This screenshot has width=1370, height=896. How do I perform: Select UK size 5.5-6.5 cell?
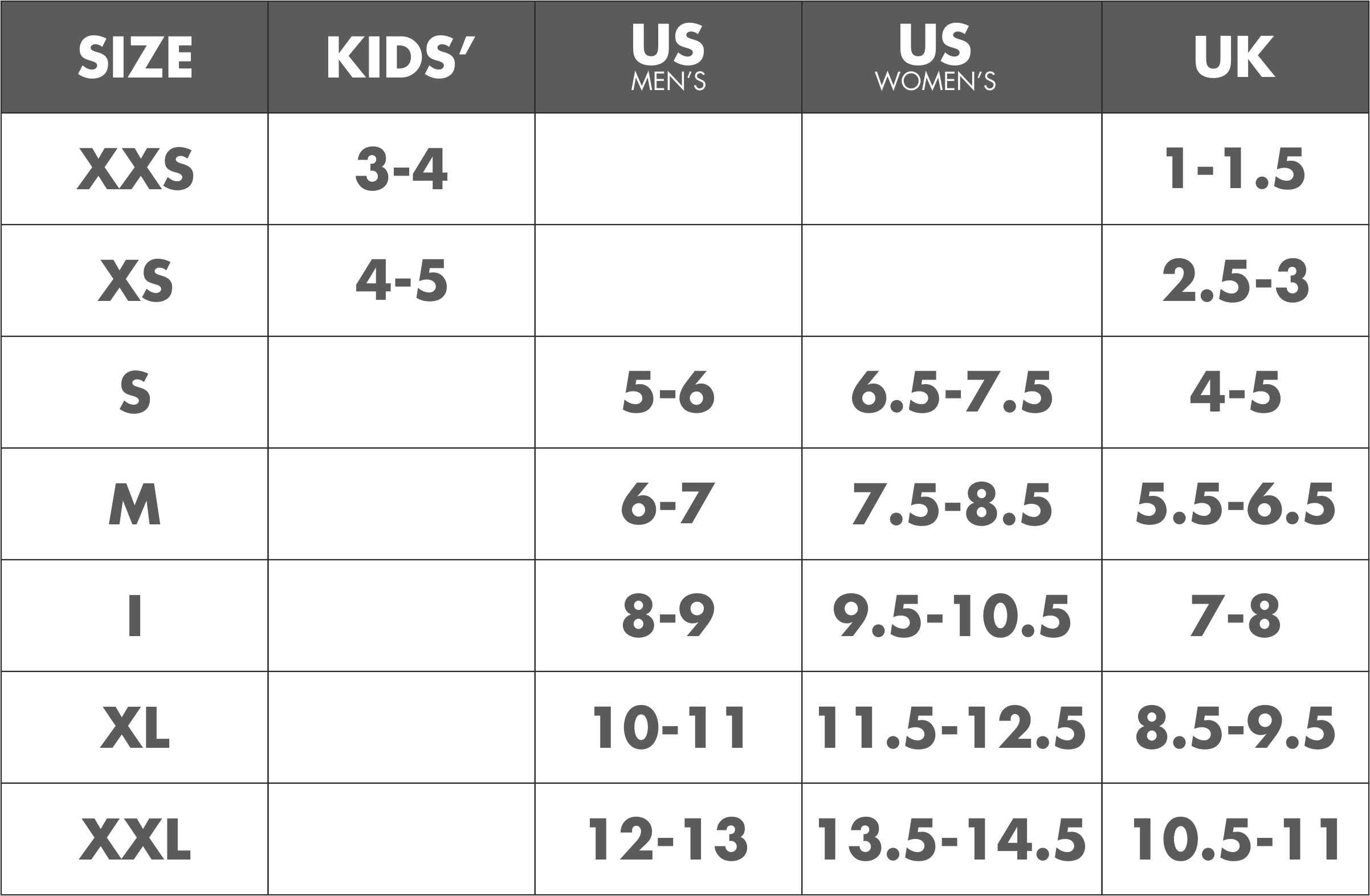1236,504
